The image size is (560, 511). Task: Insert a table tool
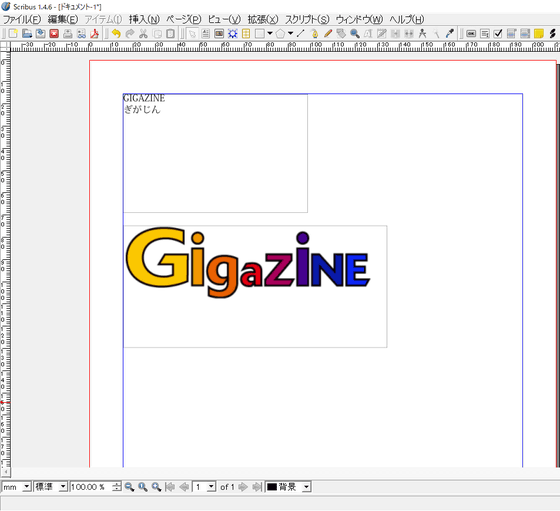pyautogui.click(x=246, y=34)
